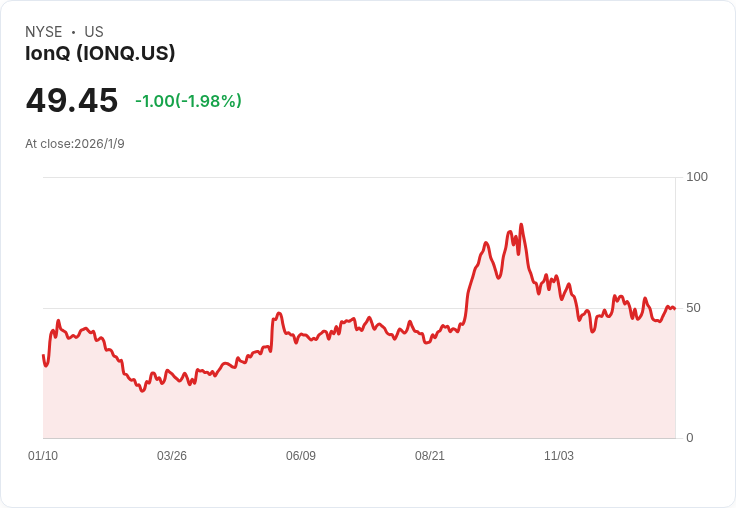Click the NYSE exchange label

coord(44,32)
